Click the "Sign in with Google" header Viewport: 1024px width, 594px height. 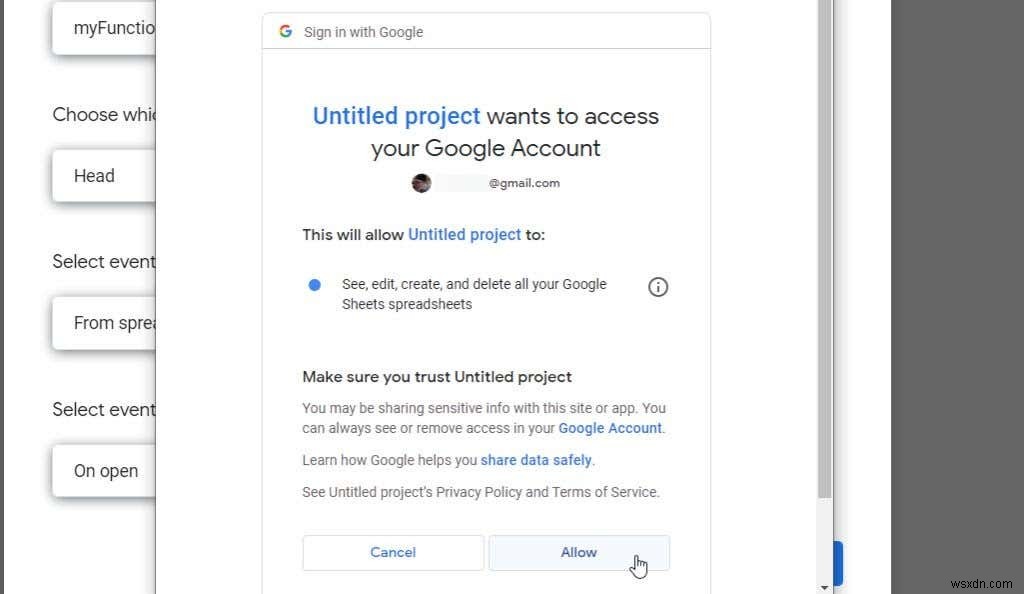(363, 31)
